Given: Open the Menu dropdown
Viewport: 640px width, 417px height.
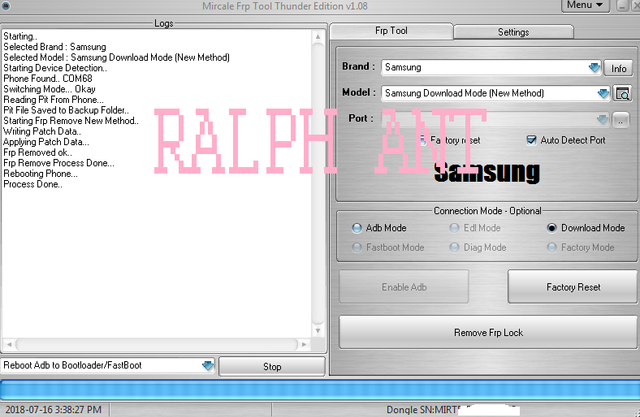Looking at the screenshot, I should [585, 5].
